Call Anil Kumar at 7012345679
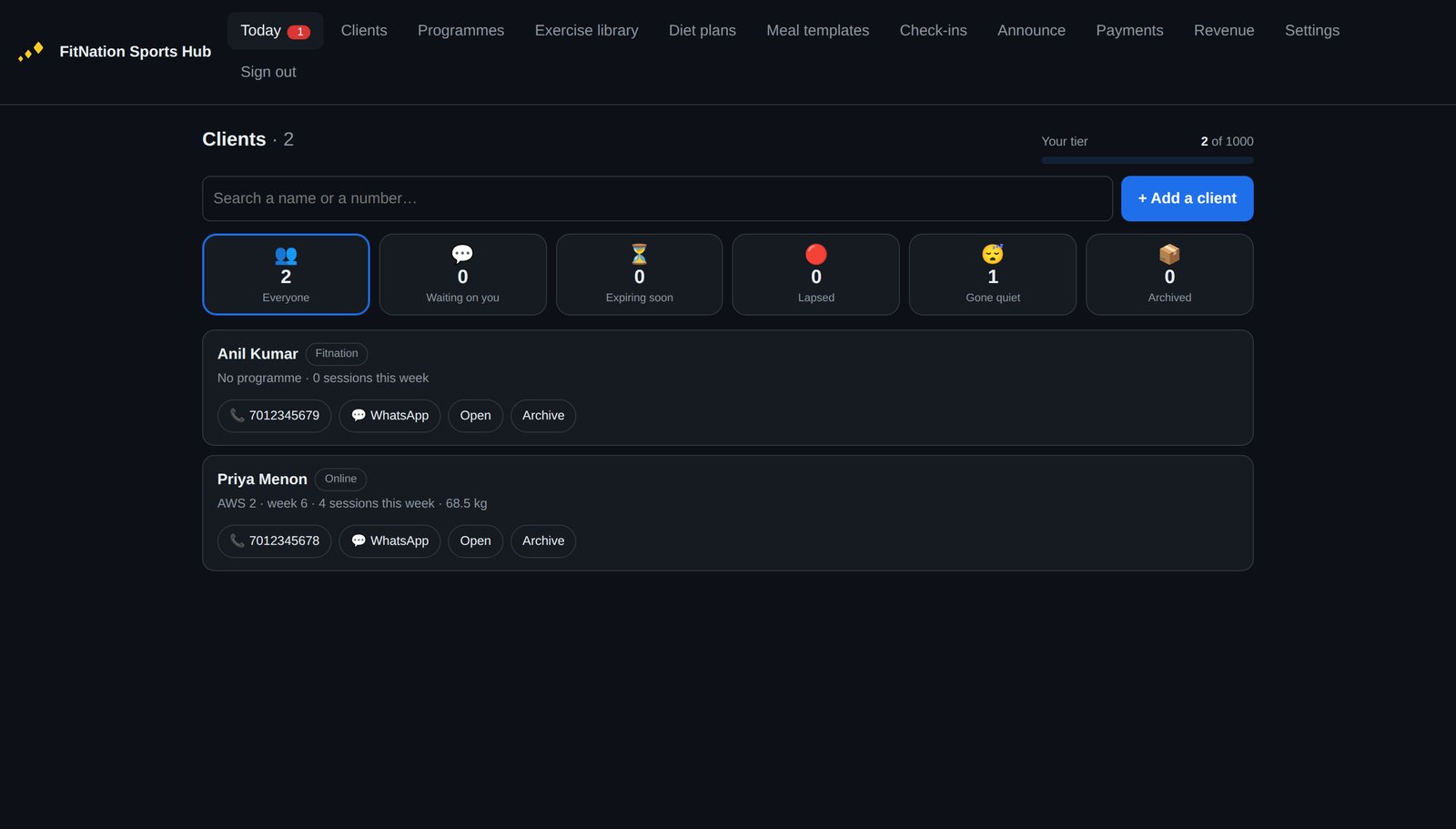1456x829 pixels. (x=274, y=416)
